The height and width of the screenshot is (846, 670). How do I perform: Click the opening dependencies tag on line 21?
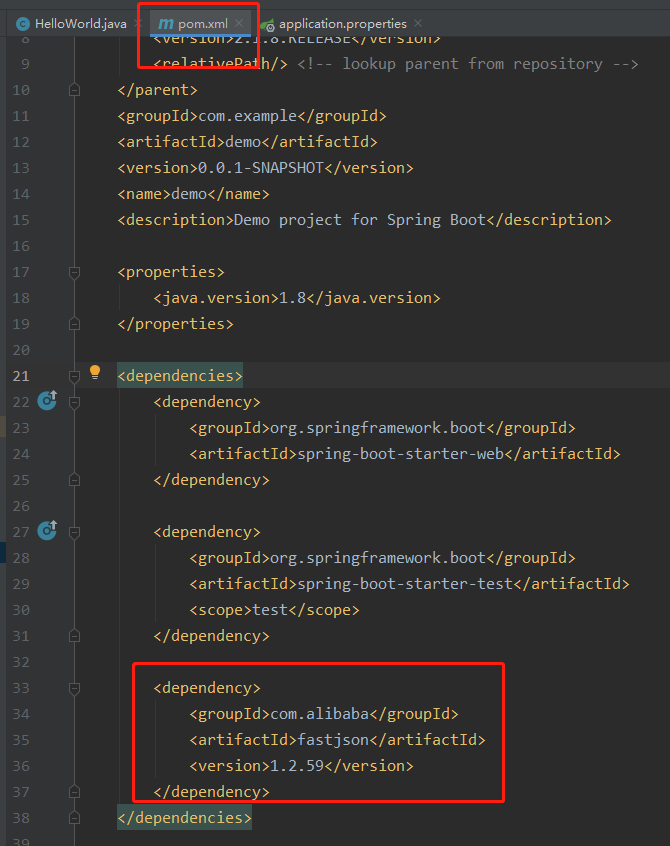pyautogui.click(x=180, y=376)
